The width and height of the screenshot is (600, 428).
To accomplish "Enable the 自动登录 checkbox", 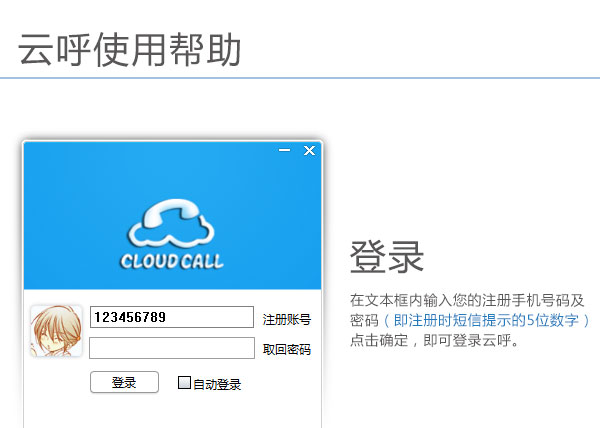I will coord(184,382).
